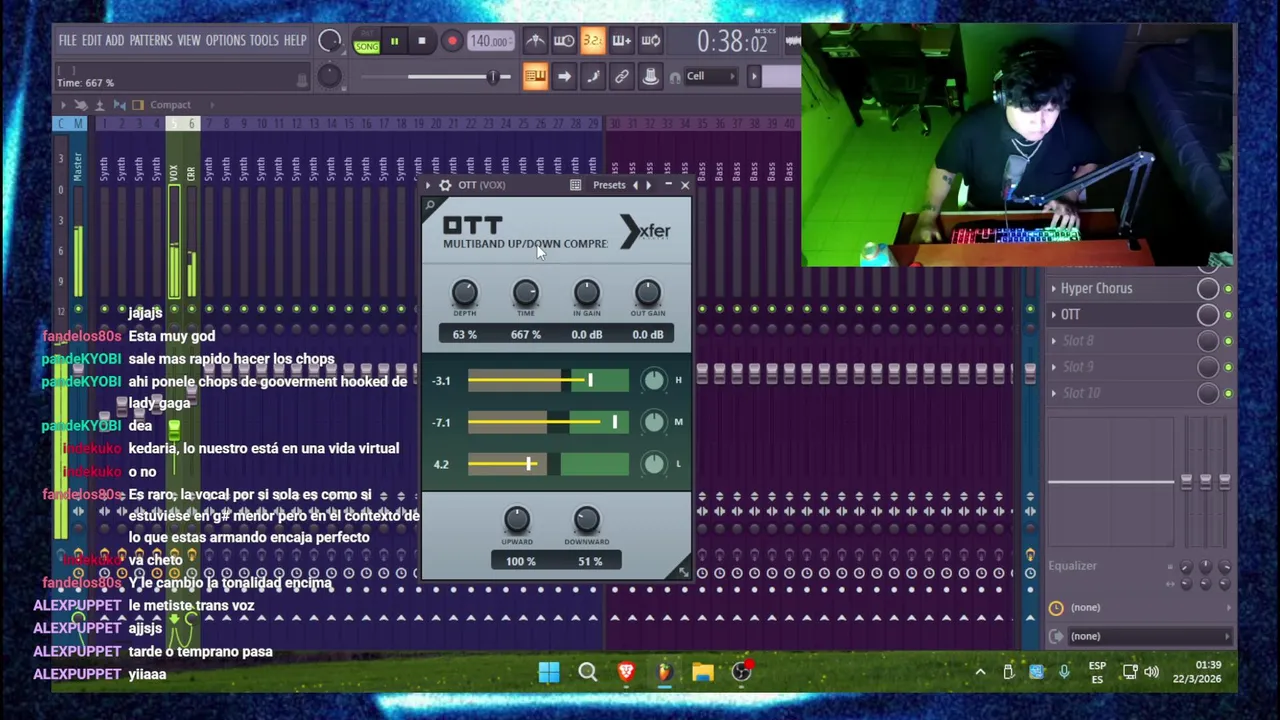Expand the OTT slot menu arrow

(1053, 315)
